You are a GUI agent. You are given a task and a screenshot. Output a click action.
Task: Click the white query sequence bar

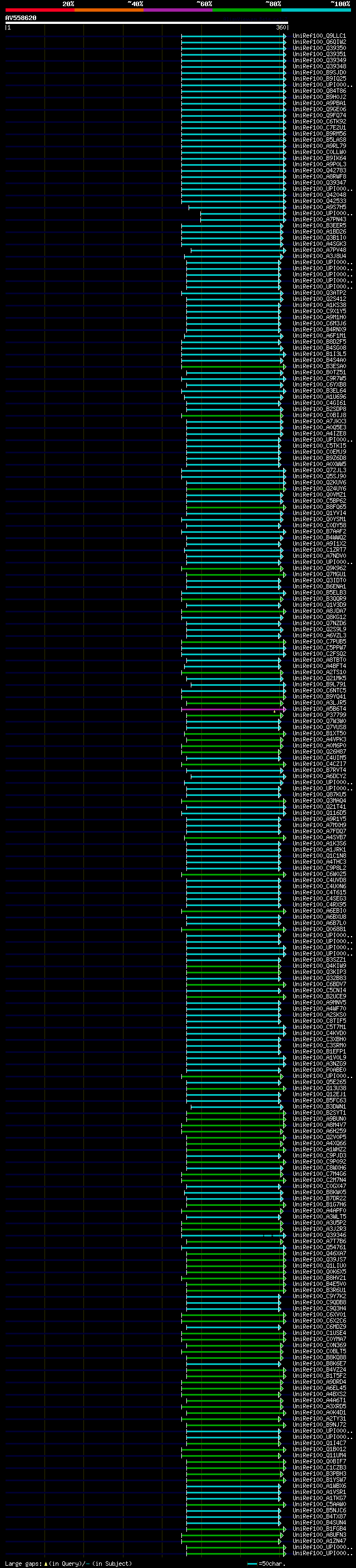tap(147, 23)
